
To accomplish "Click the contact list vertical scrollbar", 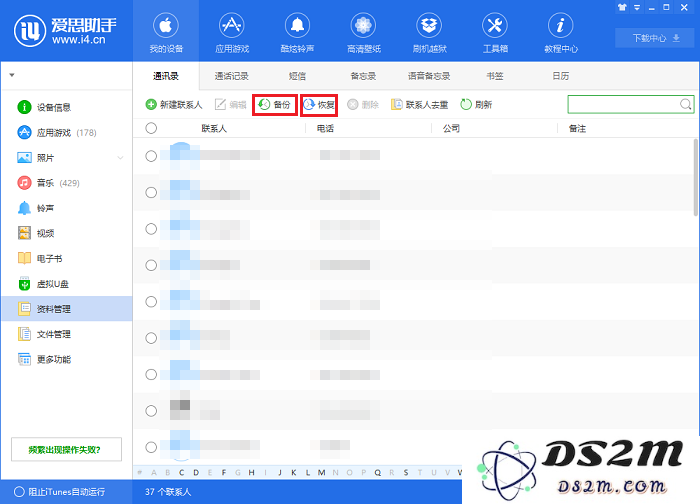I will [x=696, y=177].
